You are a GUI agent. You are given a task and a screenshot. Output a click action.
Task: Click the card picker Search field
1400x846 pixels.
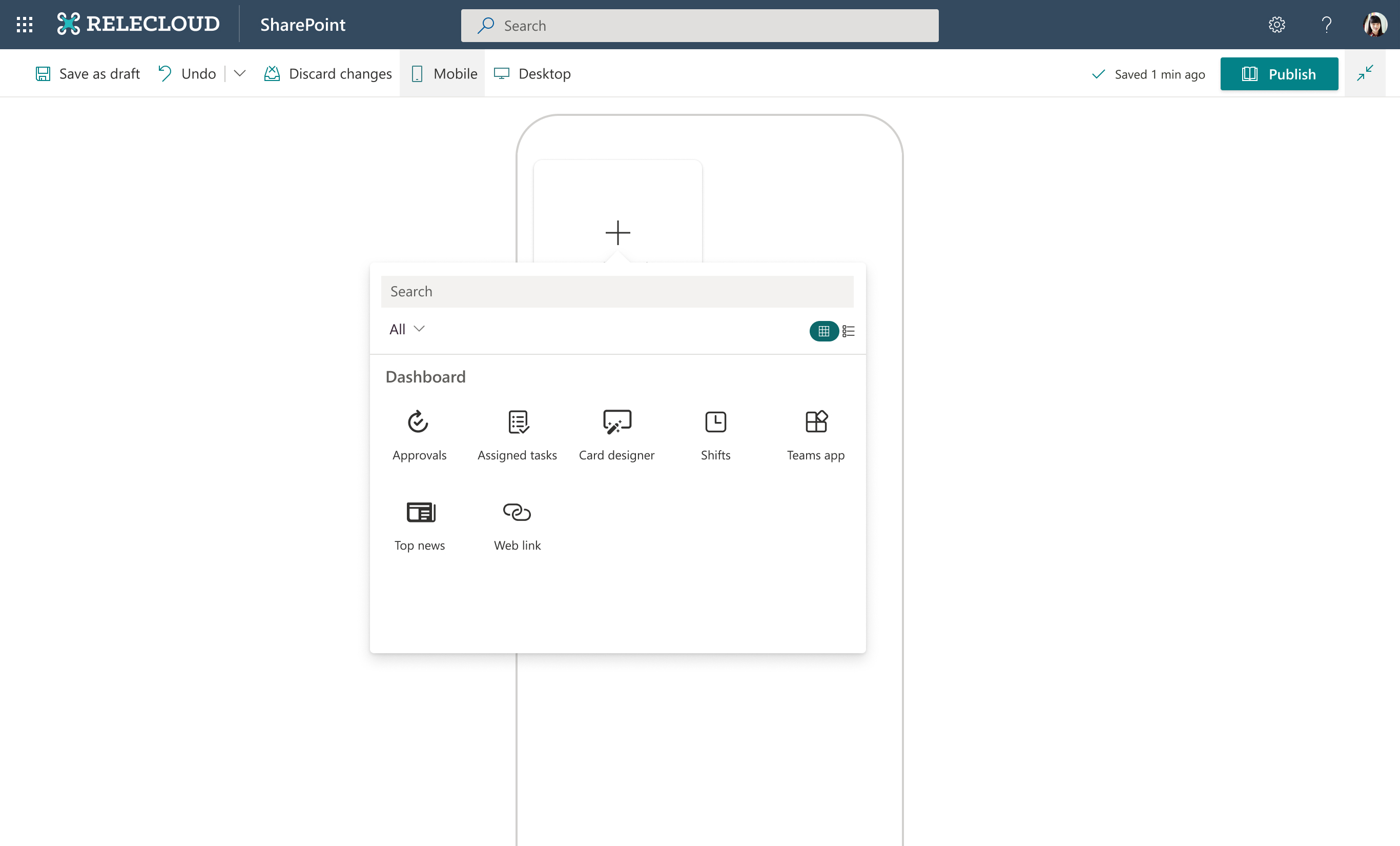point(617,292)
